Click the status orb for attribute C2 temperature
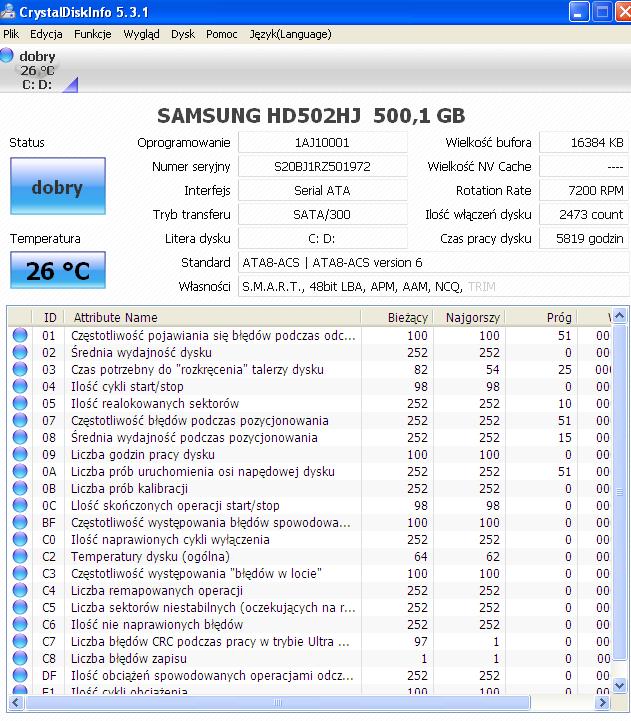The image size is (631, 721). pos(20,556)
